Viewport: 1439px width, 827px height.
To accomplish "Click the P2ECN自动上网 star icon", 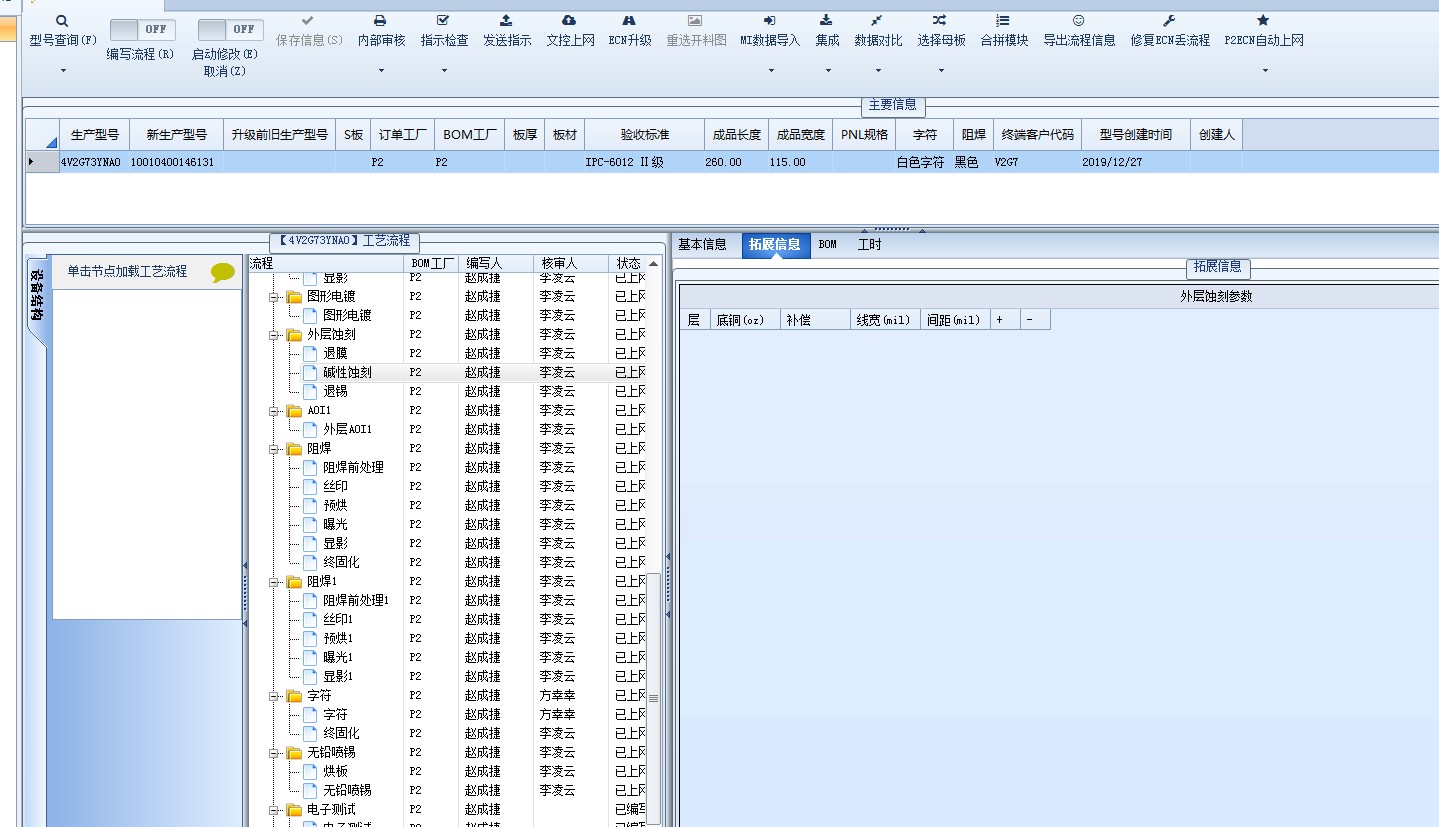I will (x=1263, y=20).
